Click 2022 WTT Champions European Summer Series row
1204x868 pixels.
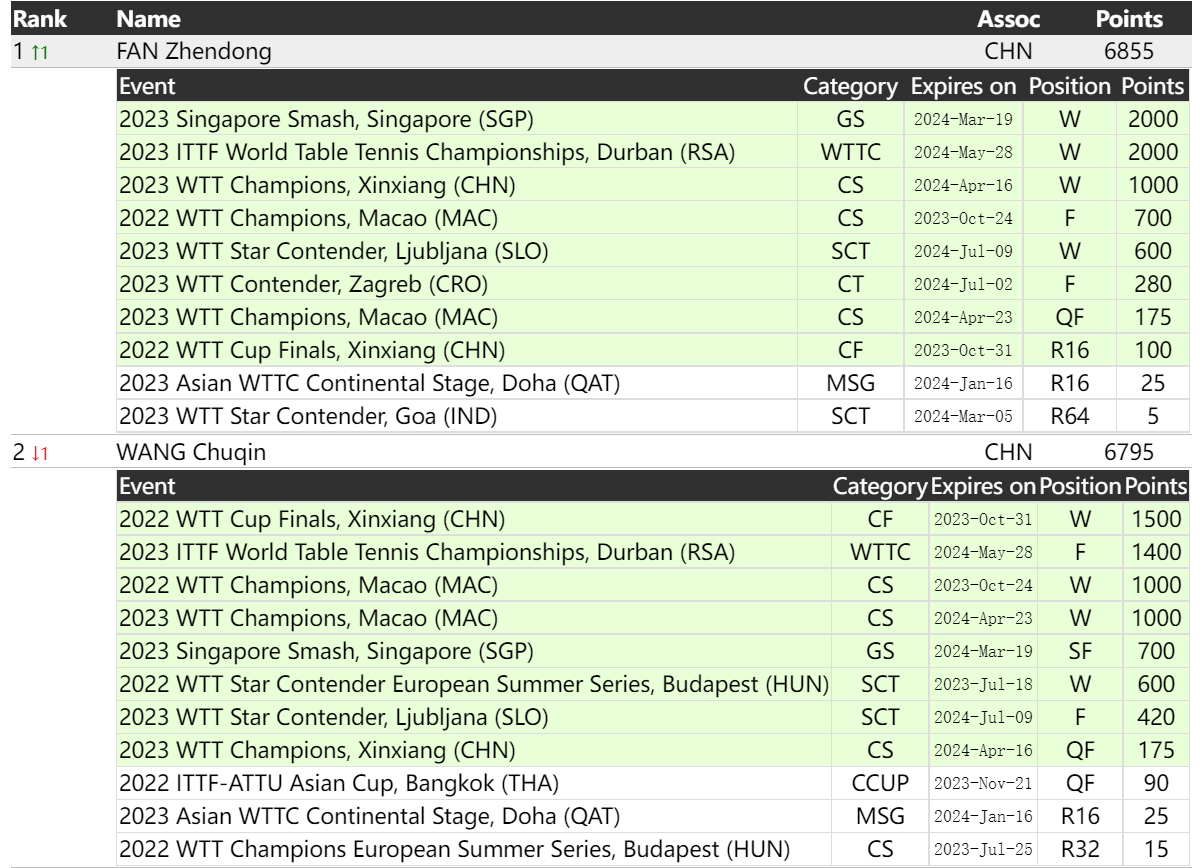click(455, 849)
